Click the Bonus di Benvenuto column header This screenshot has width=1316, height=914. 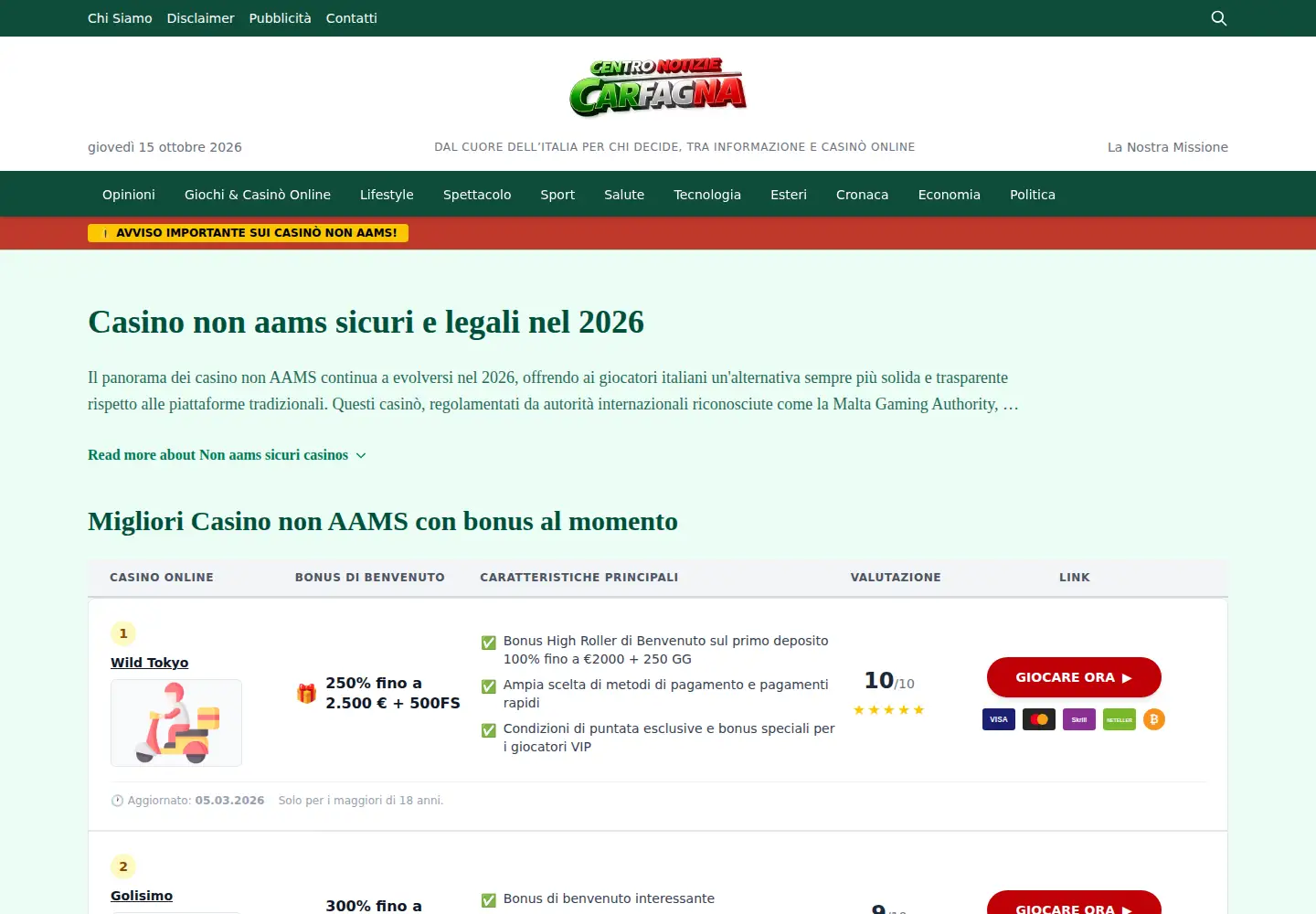pos(370,578)
